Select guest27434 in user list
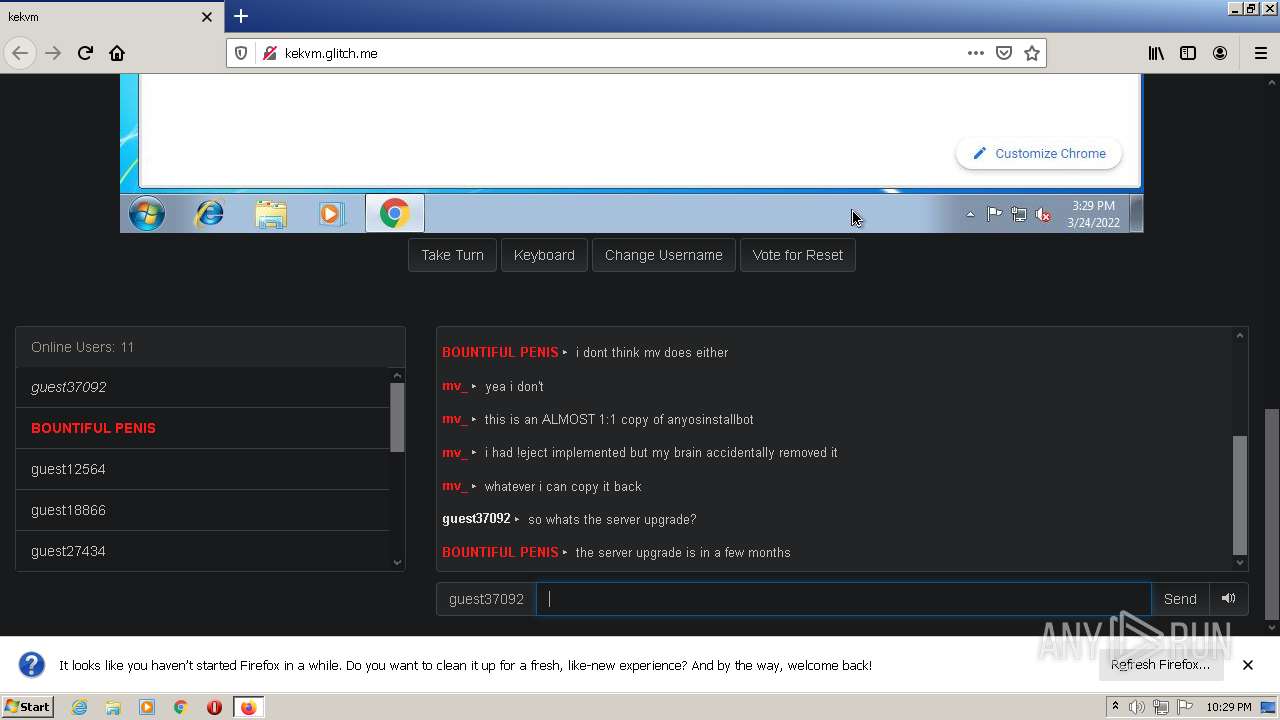 point(202,551)
